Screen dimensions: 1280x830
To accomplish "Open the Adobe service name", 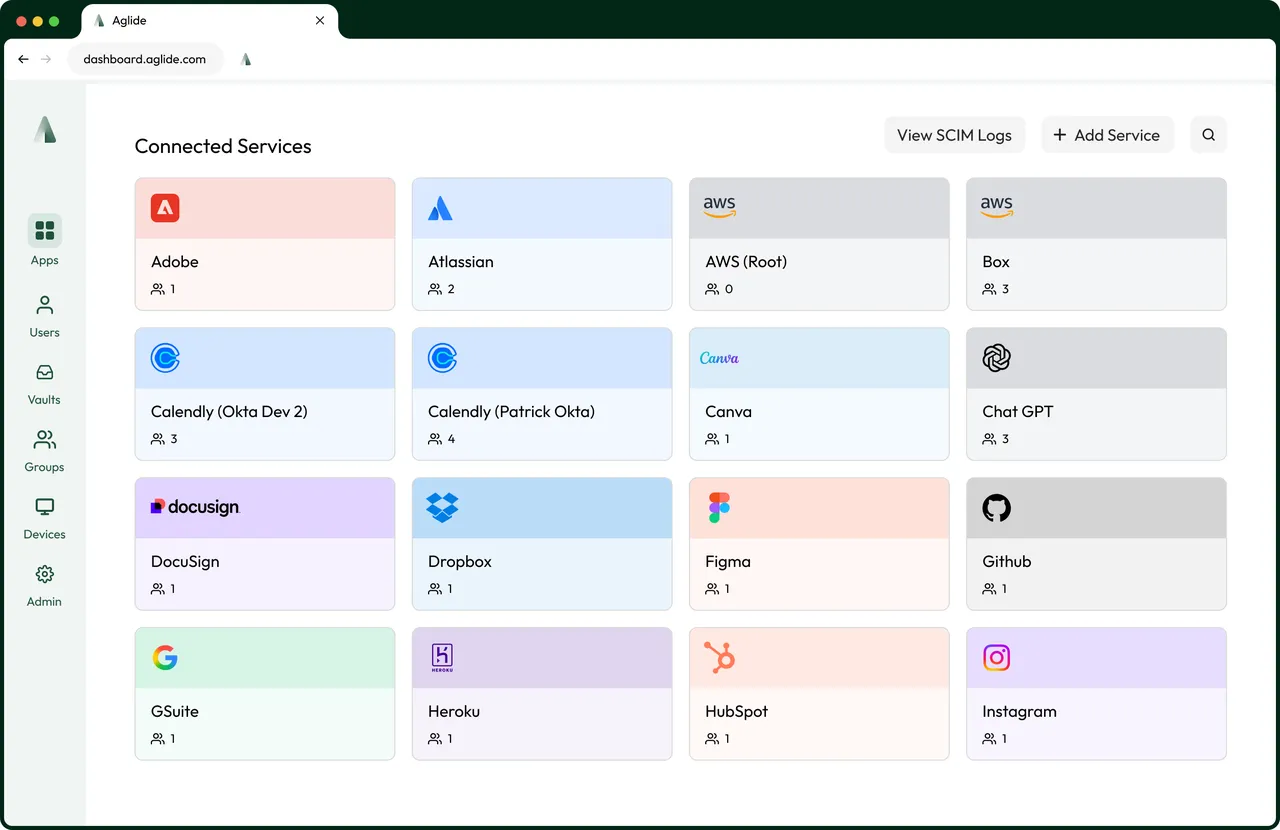I will pos(175,262).
